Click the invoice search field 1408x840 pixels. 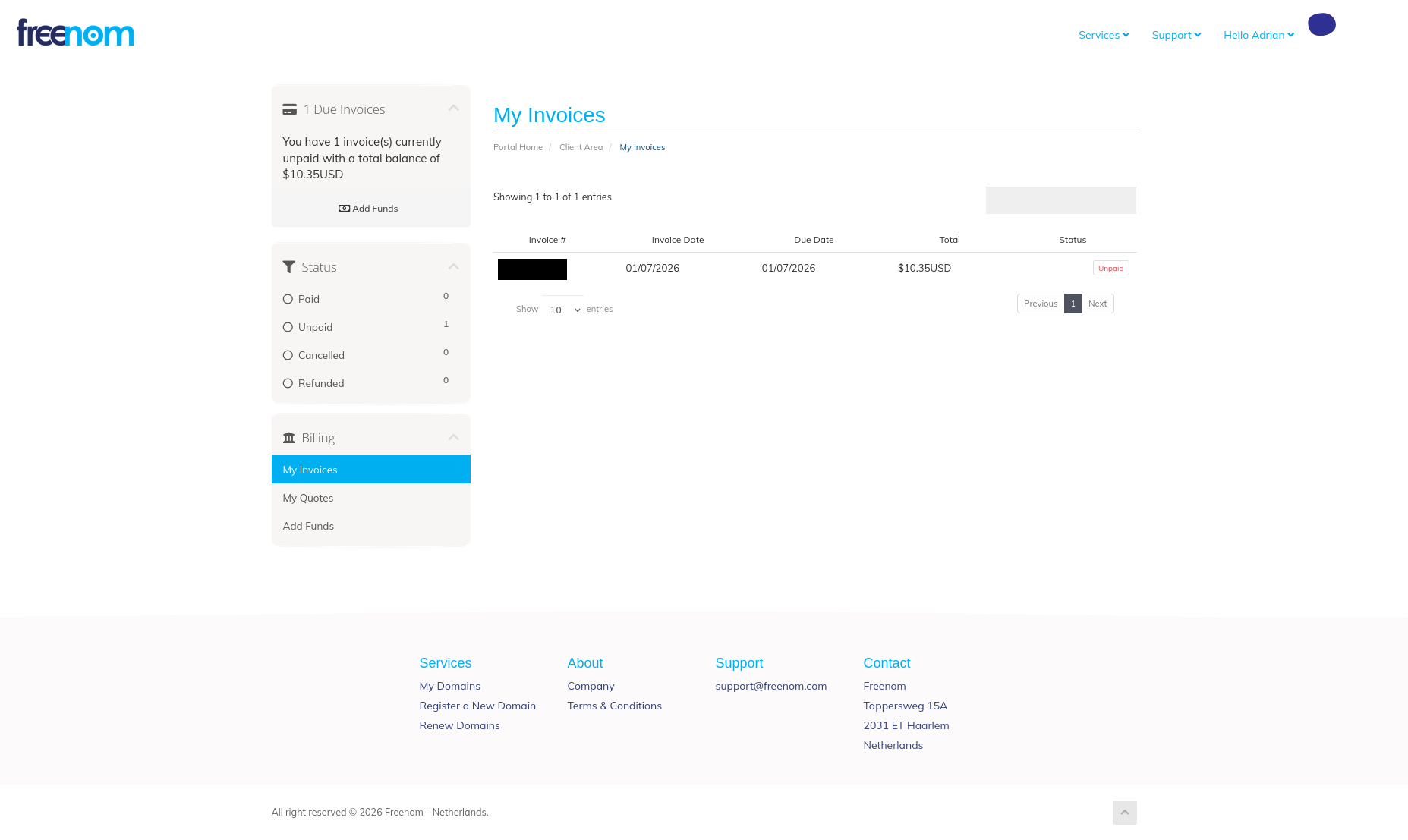pos(1060,200)
